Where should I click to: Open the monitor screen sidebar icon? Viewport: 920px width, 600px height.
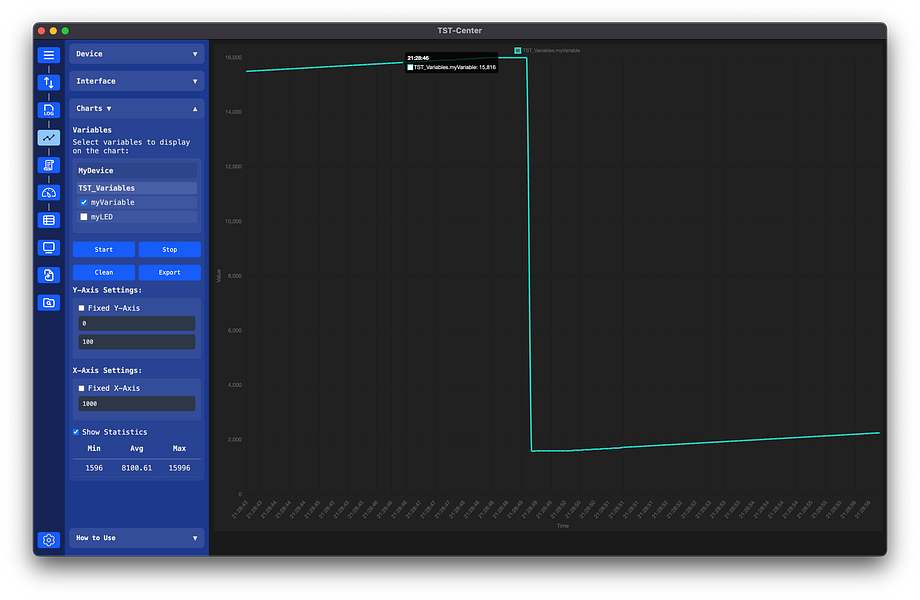(x=49, y=248)
